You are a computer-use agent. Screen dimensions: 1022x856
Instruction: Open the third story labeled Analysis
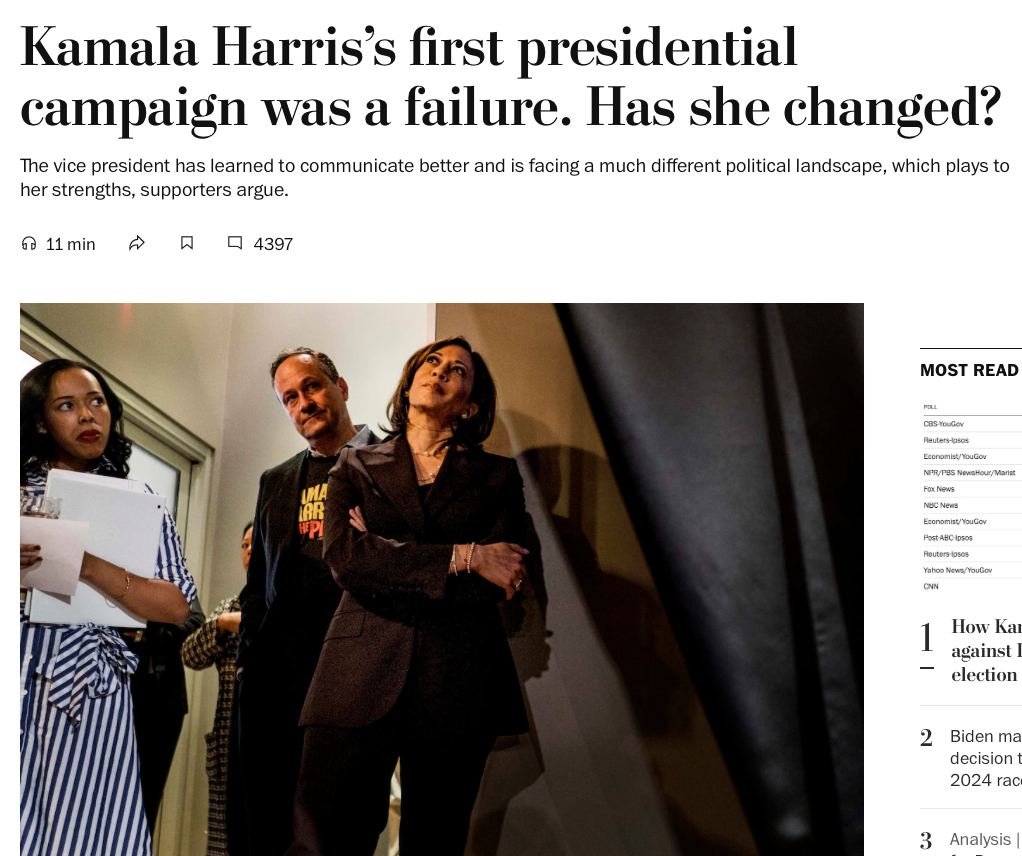tap(985, 840)
